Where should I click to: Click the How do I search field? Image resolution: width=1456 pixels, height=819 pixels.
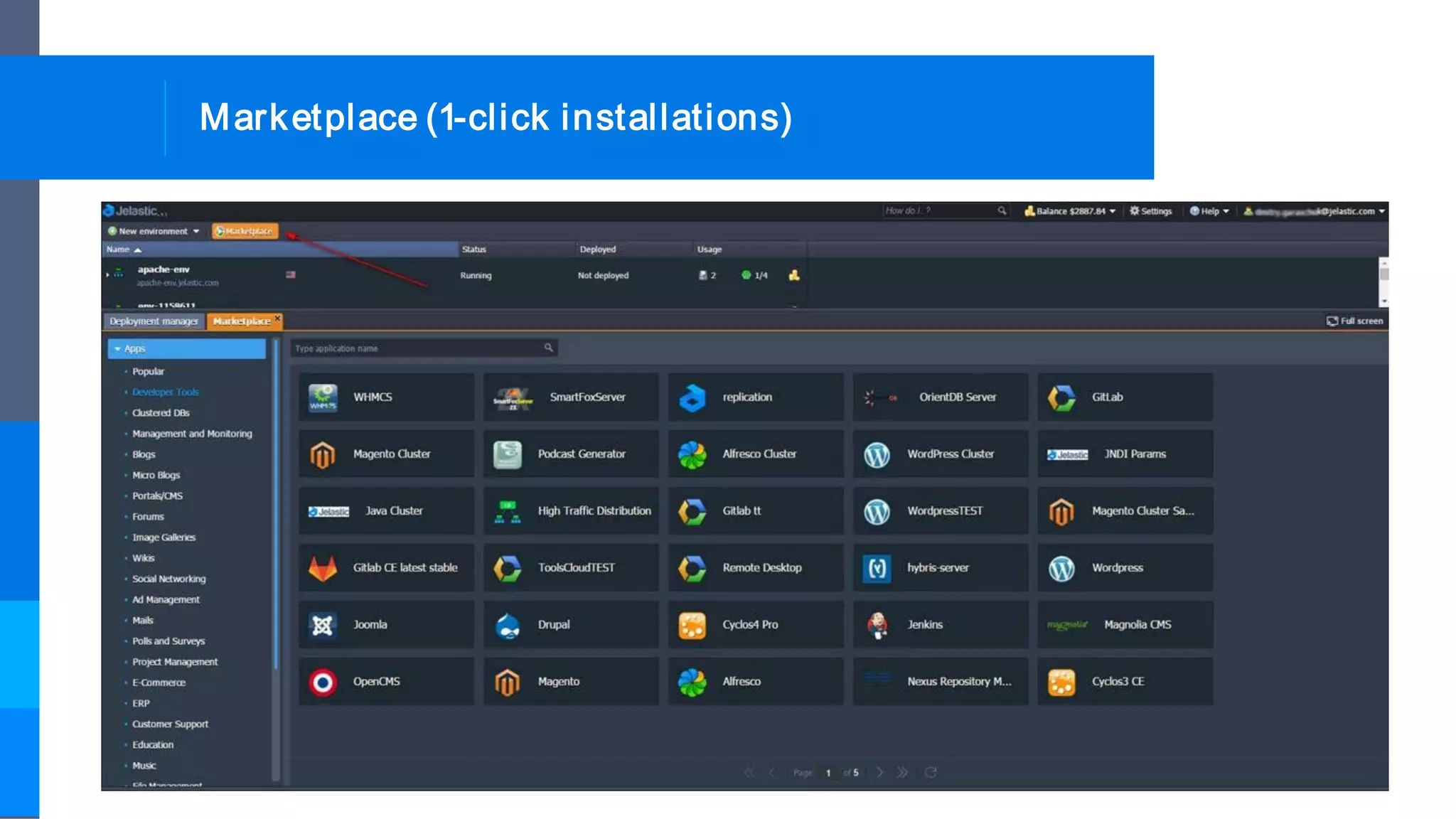(x=946, y=211)
